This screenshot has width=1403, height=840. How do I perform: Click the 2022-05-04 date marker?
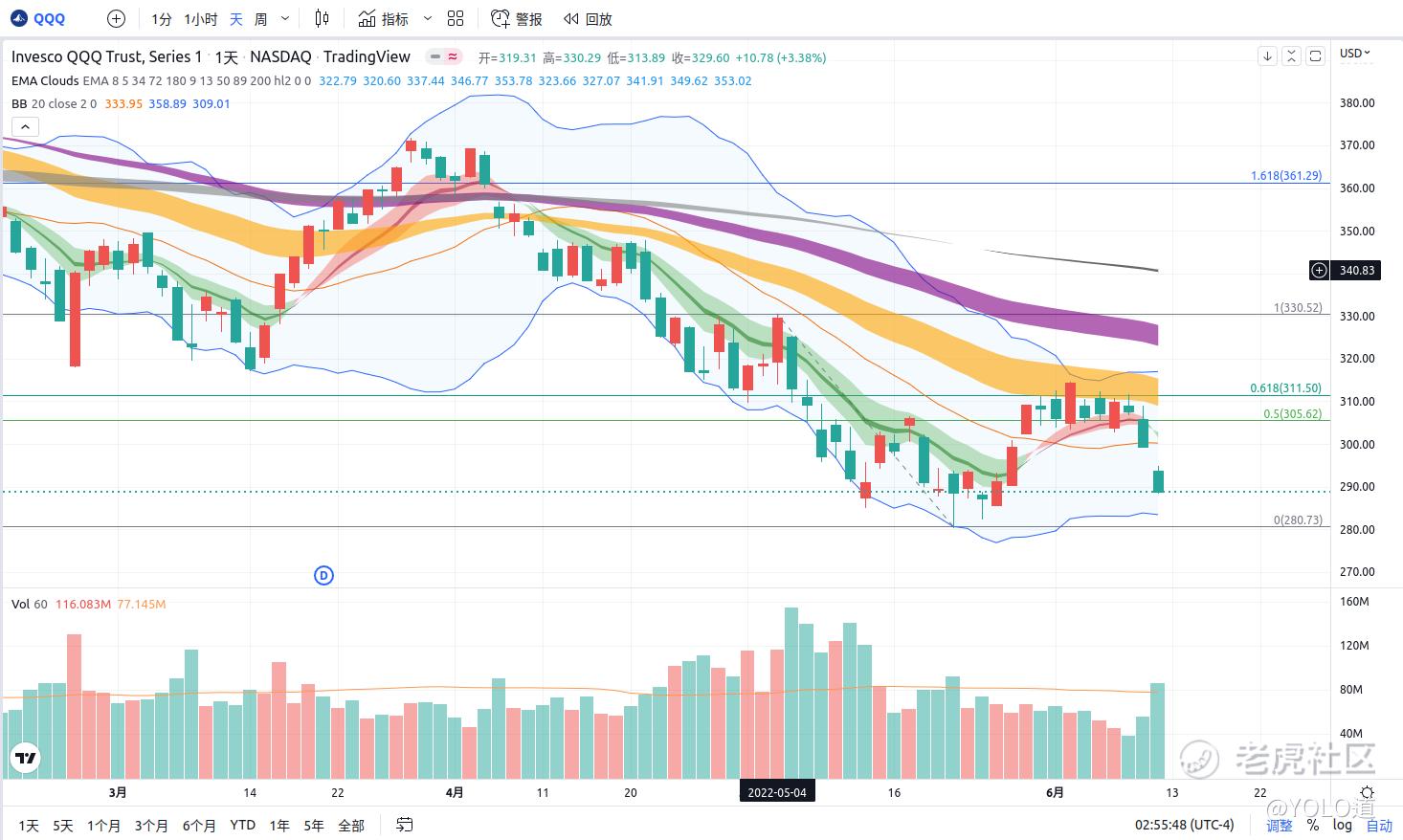[x=777, y=792]
